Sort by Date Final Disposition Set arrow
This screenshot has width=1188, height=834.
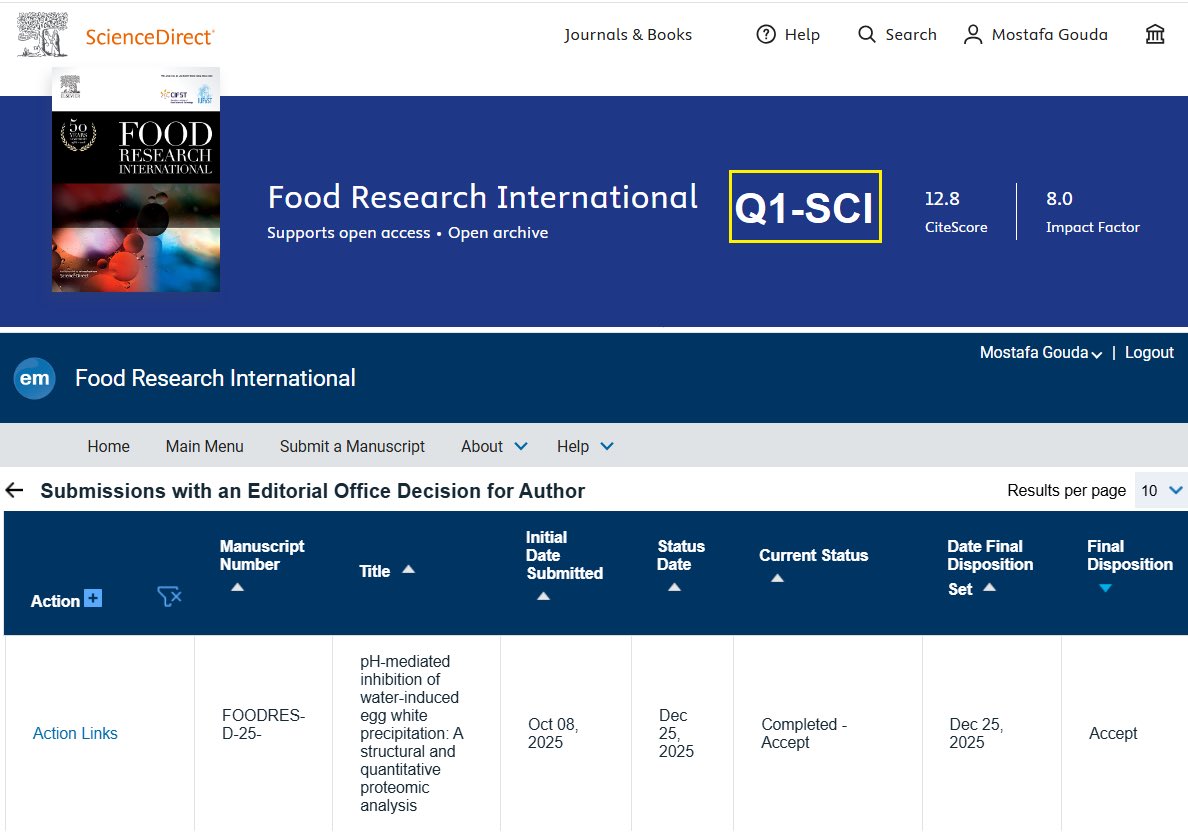click(989, 587)
